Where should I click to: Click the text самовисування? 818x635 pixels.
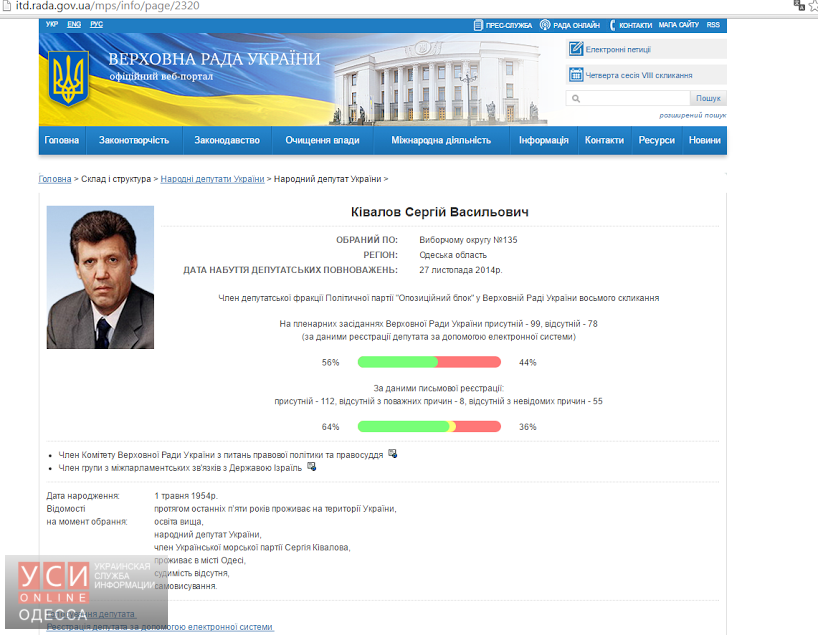(185, 586)
